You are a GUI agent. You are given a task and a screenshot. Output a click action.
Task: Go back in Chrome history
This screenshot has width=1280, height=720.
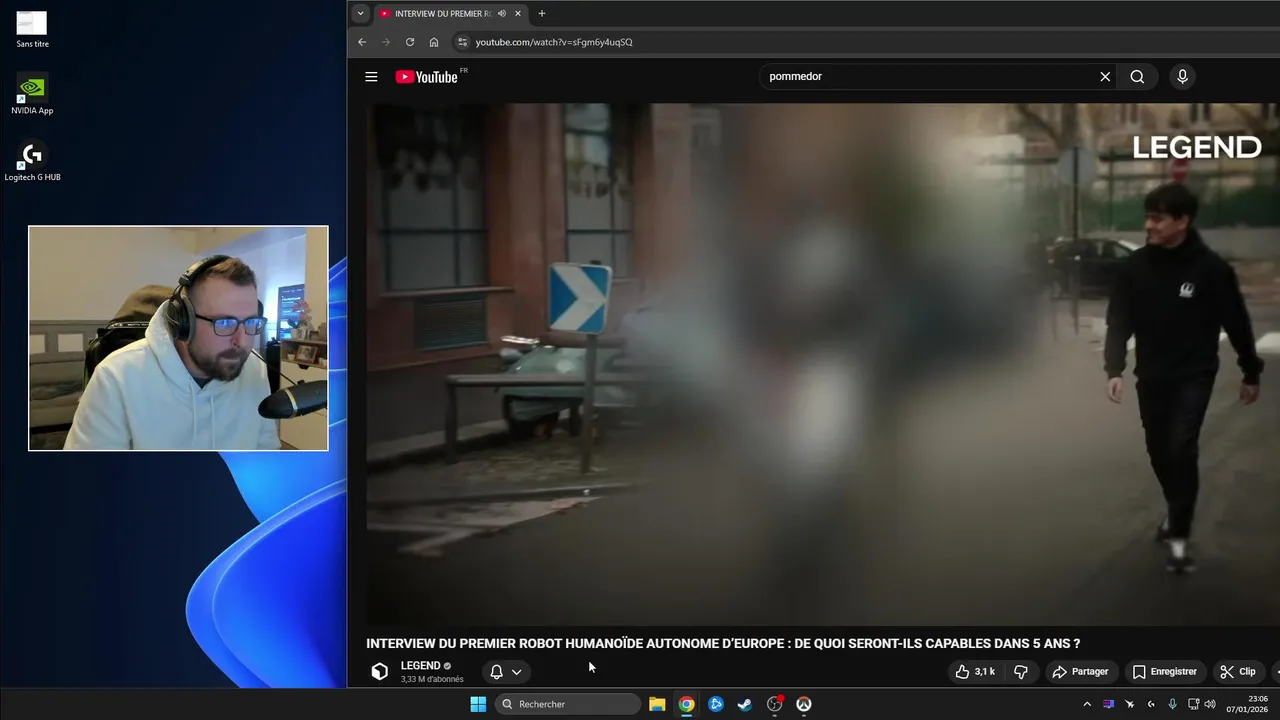(362, 42)
